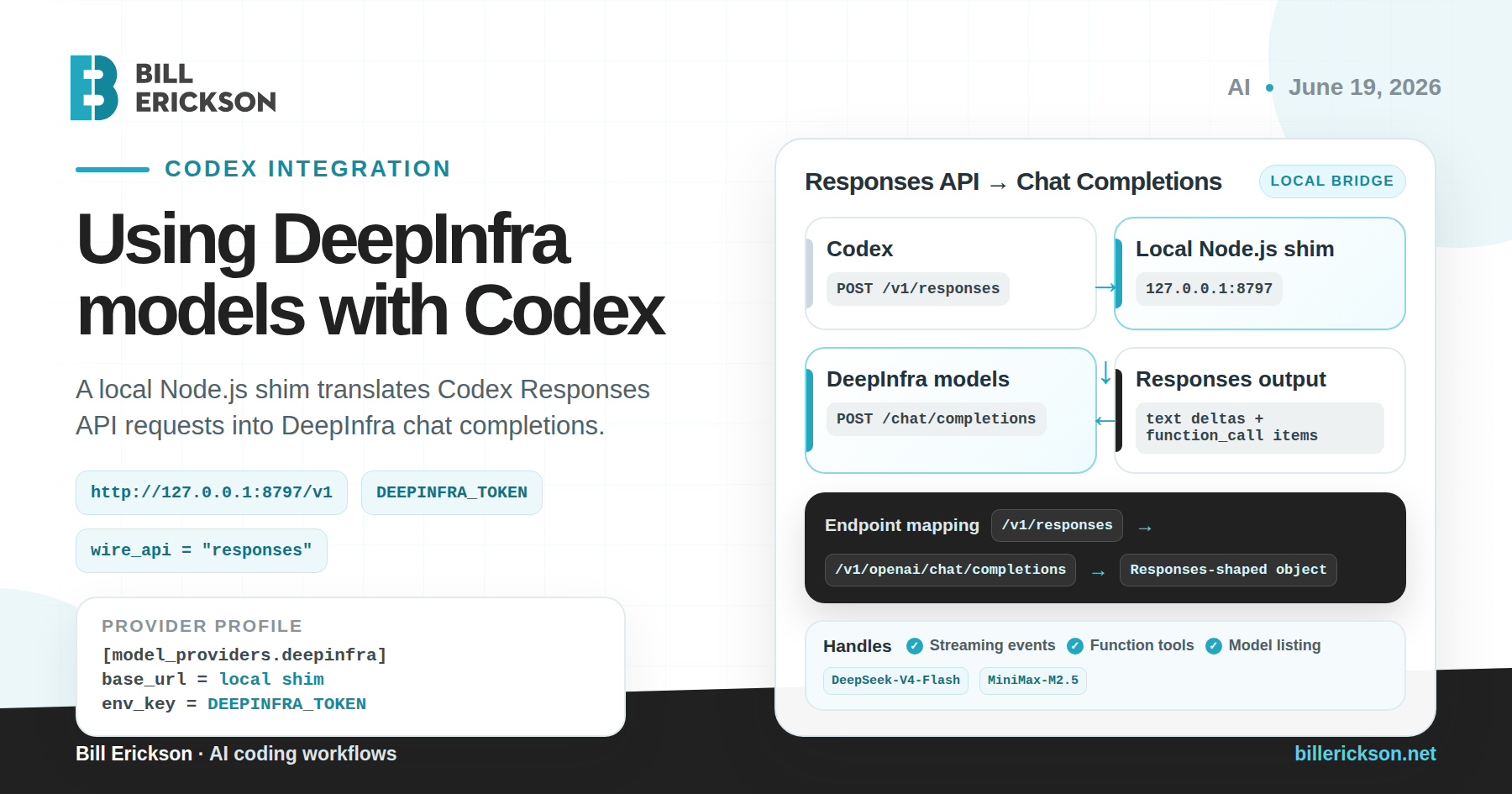Click the "Responses API → Chat Completions" title
This screenshot has height=794, width=1512.
1013,181
